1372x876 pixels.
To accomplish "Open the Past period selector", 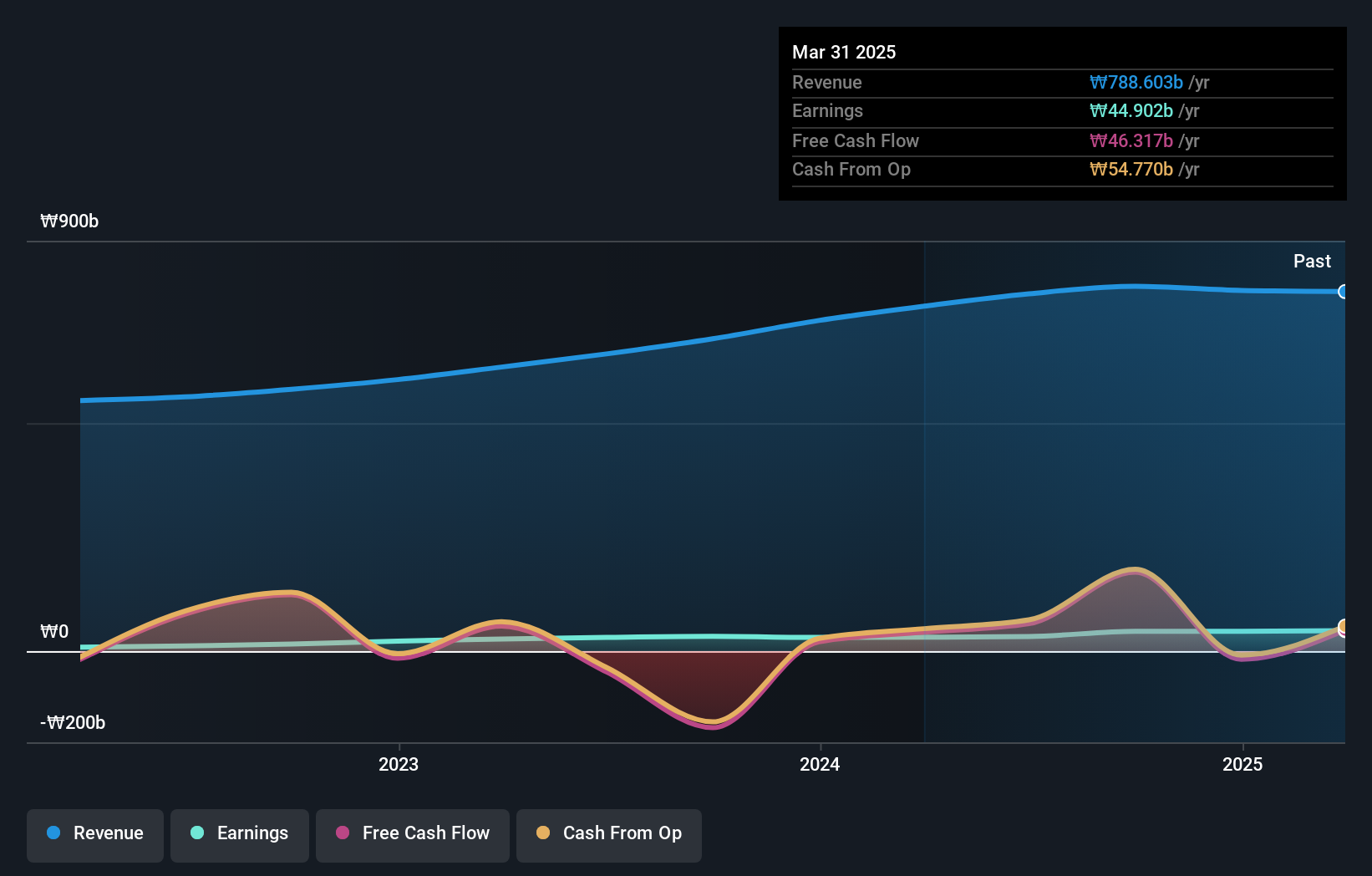I will [1312, 261].
